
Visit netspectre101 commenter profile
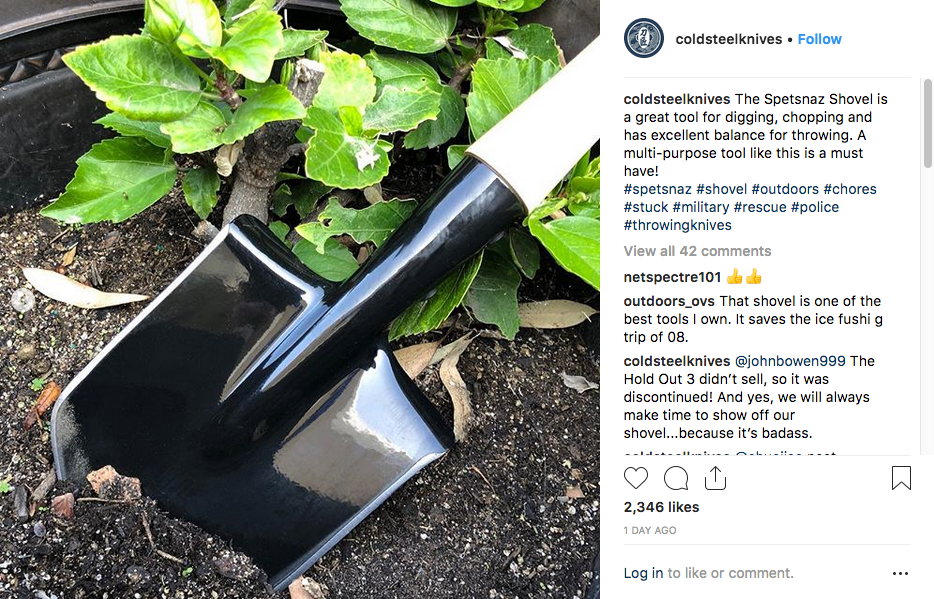[x=673, y=277]
